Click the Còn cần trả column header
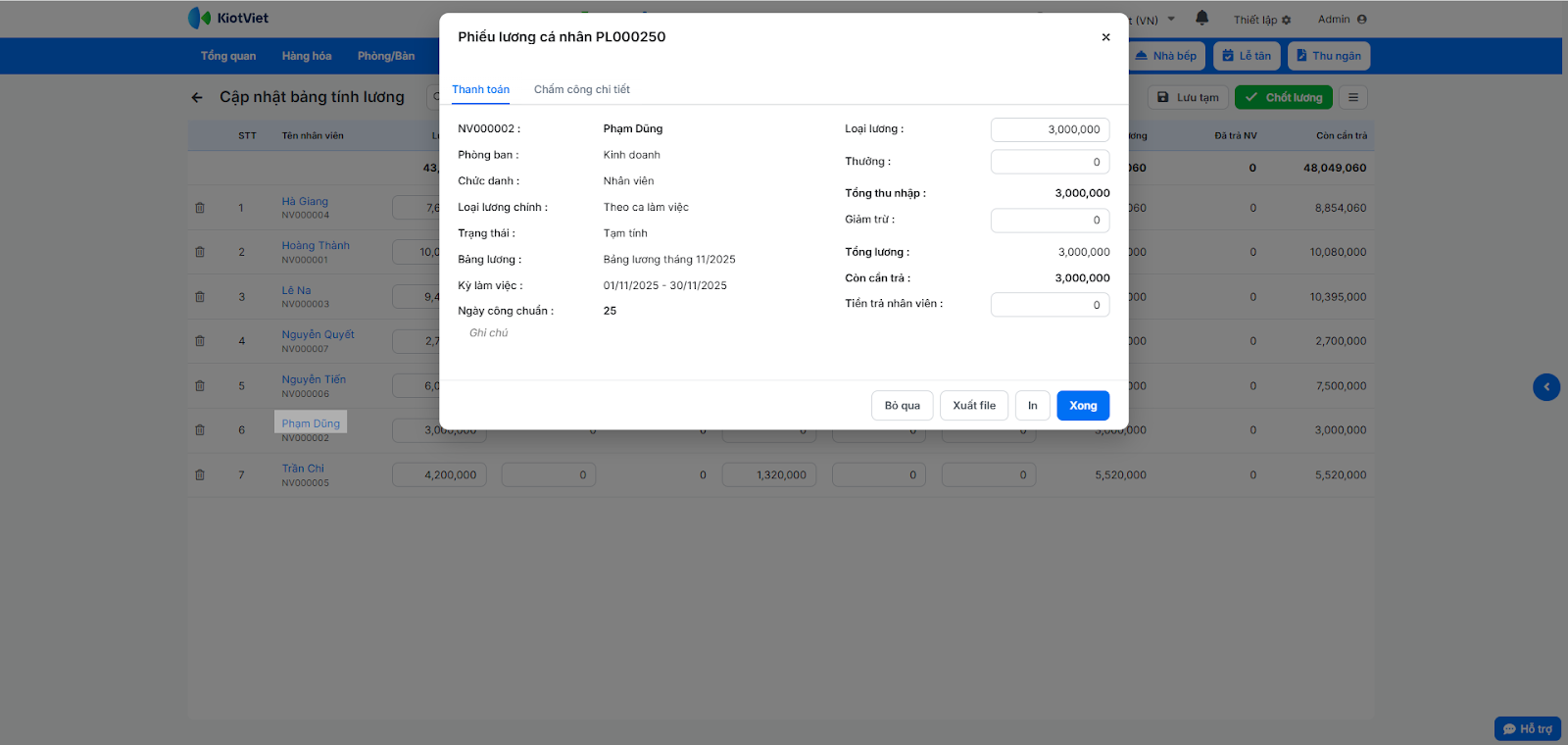 click(1342, 136)
